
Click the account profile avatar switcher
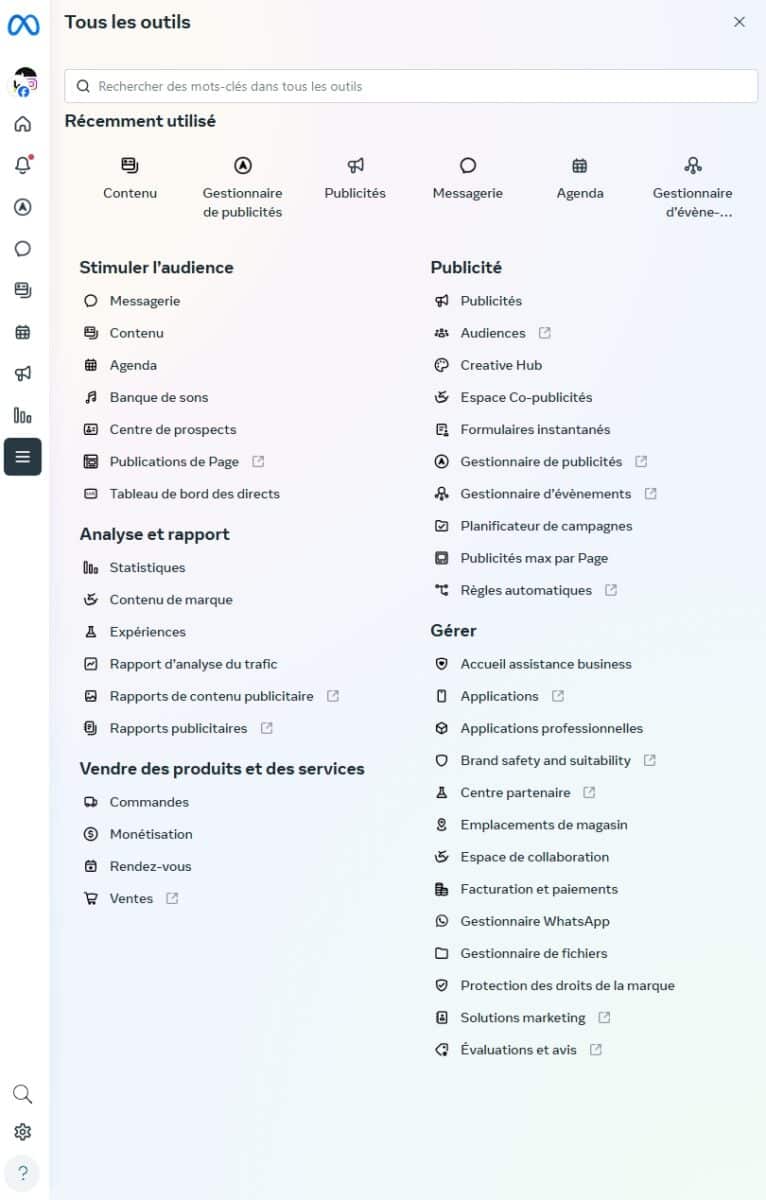[24, 83]
